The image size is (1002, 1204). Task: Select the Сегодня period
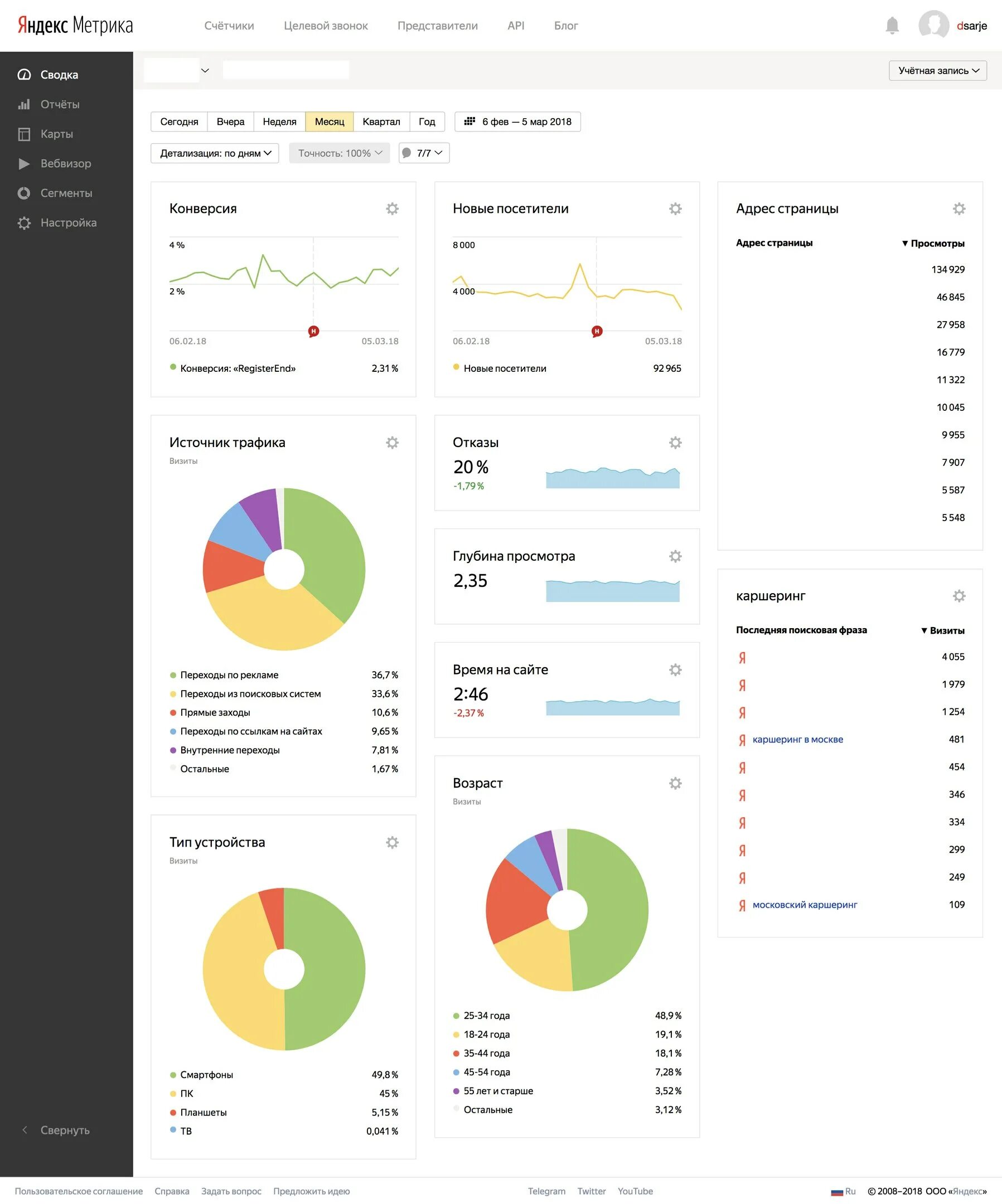pos(179,122)
